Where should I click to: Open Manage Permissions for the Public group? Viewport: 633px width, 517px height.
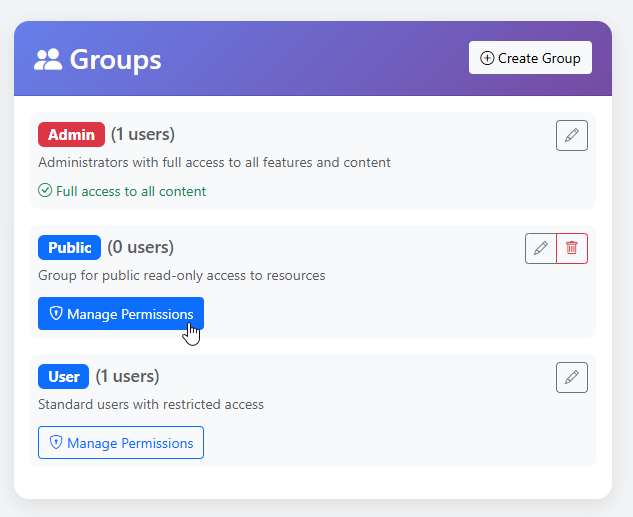click(x=121, y=314)
